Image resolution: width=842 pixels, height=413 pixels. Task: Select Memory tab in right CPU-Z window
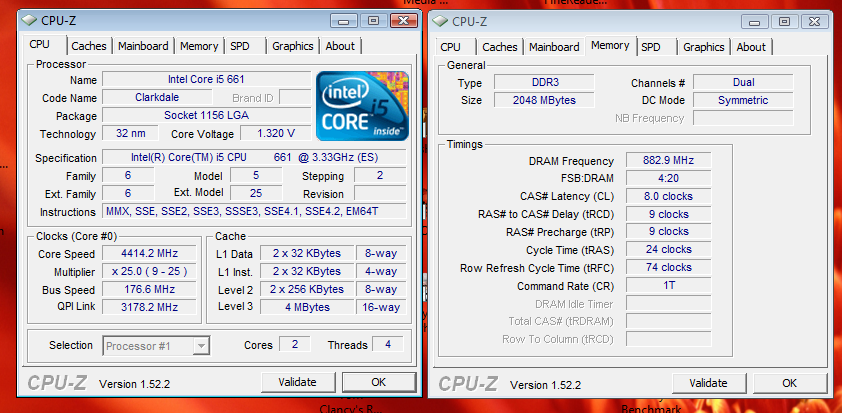coord(611,46)
